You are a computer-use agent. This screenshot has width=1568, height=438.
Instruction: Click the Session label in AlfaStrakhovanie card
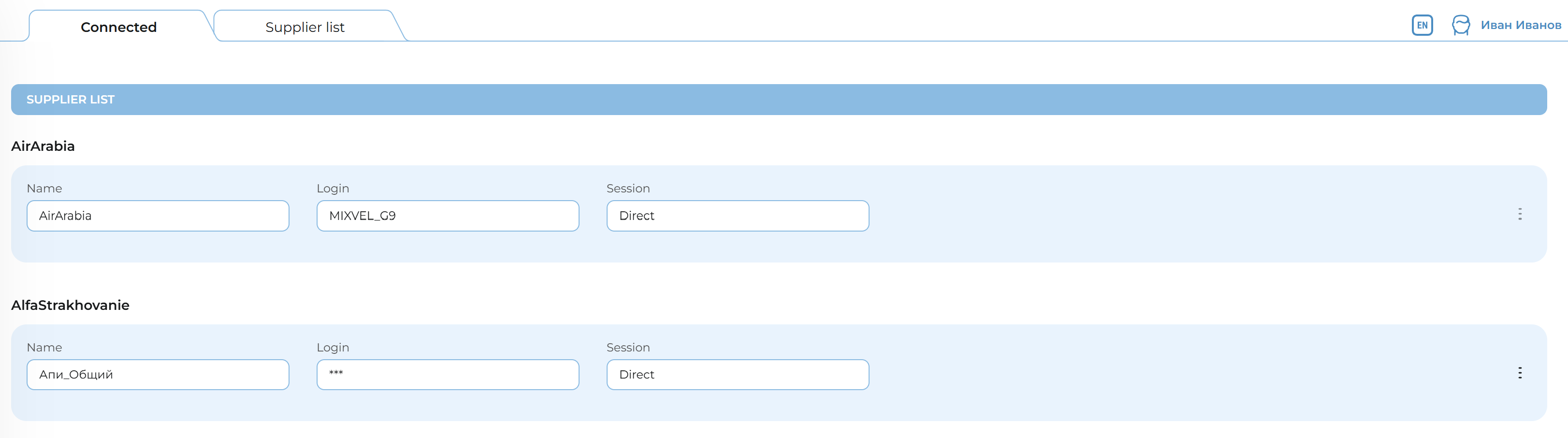[627, 347]
